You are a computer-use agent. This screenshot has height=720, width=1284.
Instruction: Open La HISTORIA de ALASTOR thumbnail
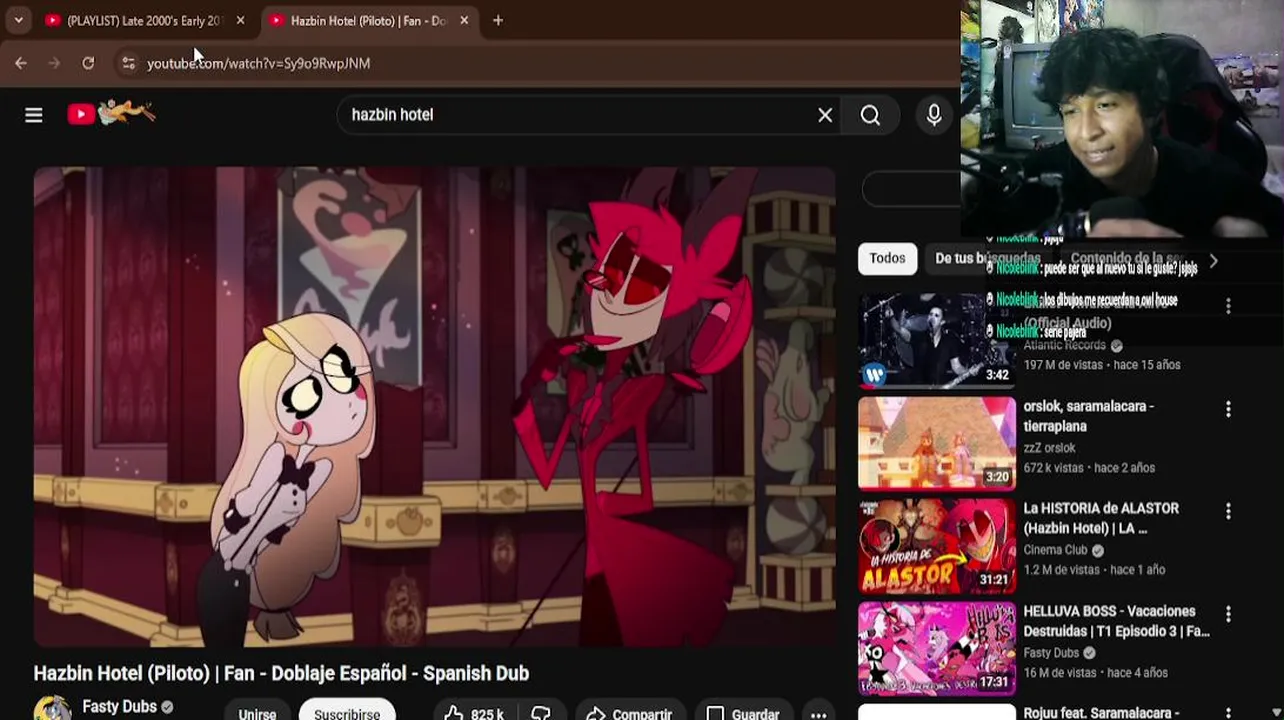(x=937, y=546)
